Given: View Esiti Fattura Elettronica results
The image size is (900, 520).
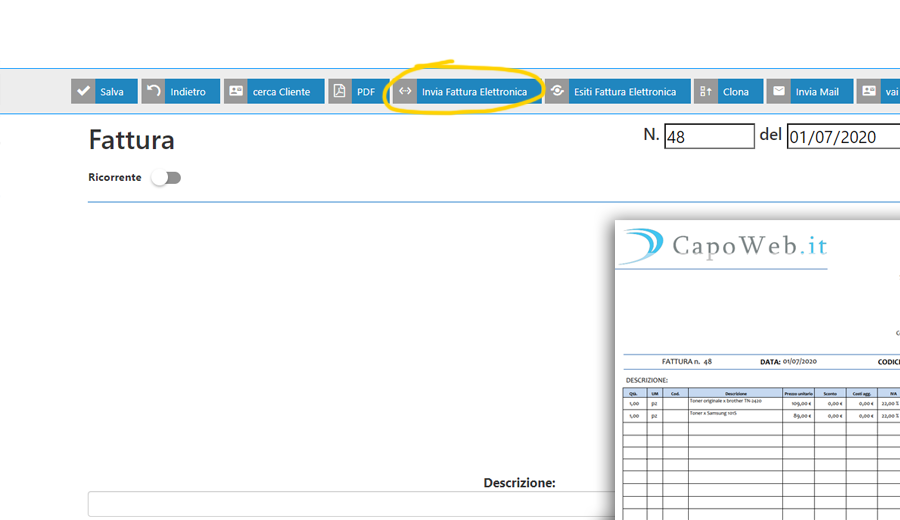Looking at the screenshot, I should click(625, 92).
